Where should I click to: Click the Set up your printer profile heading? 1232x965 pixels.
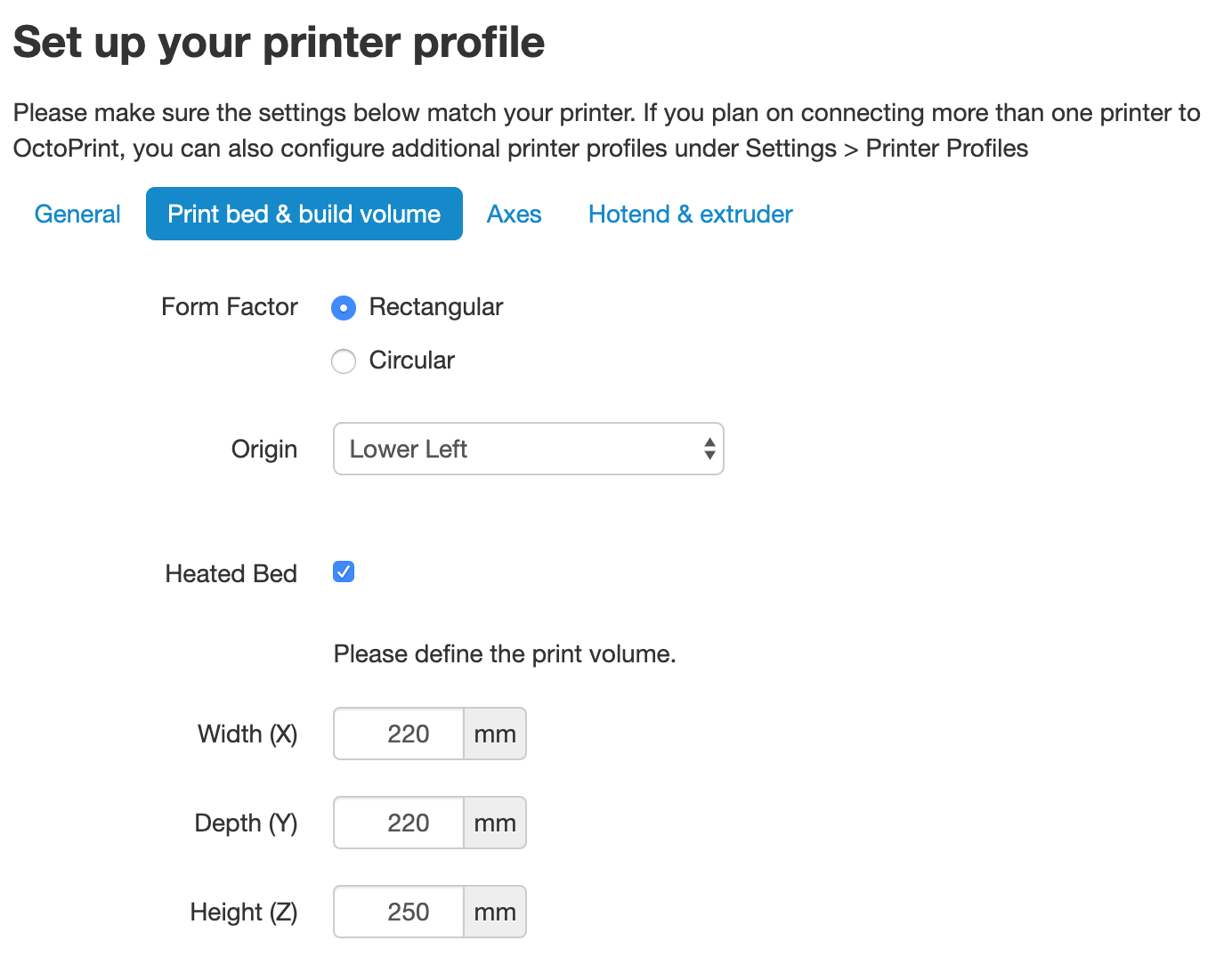pos(279,42)
